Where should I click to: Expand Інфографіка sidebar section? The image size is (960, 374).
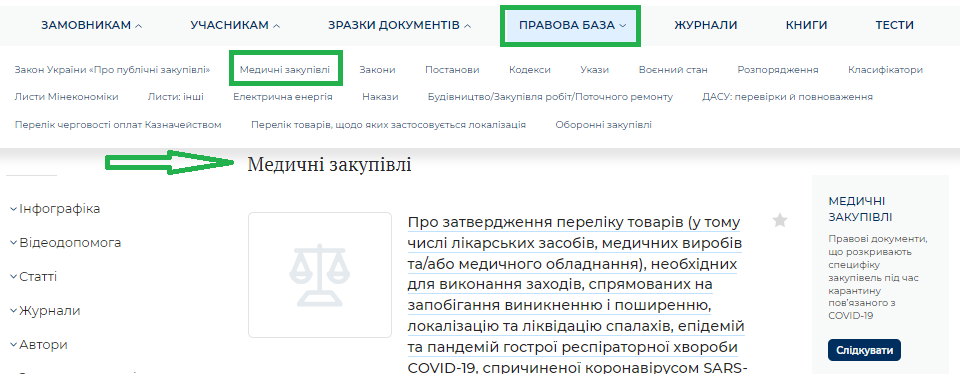pyautogui.click(x=55, y=209)
